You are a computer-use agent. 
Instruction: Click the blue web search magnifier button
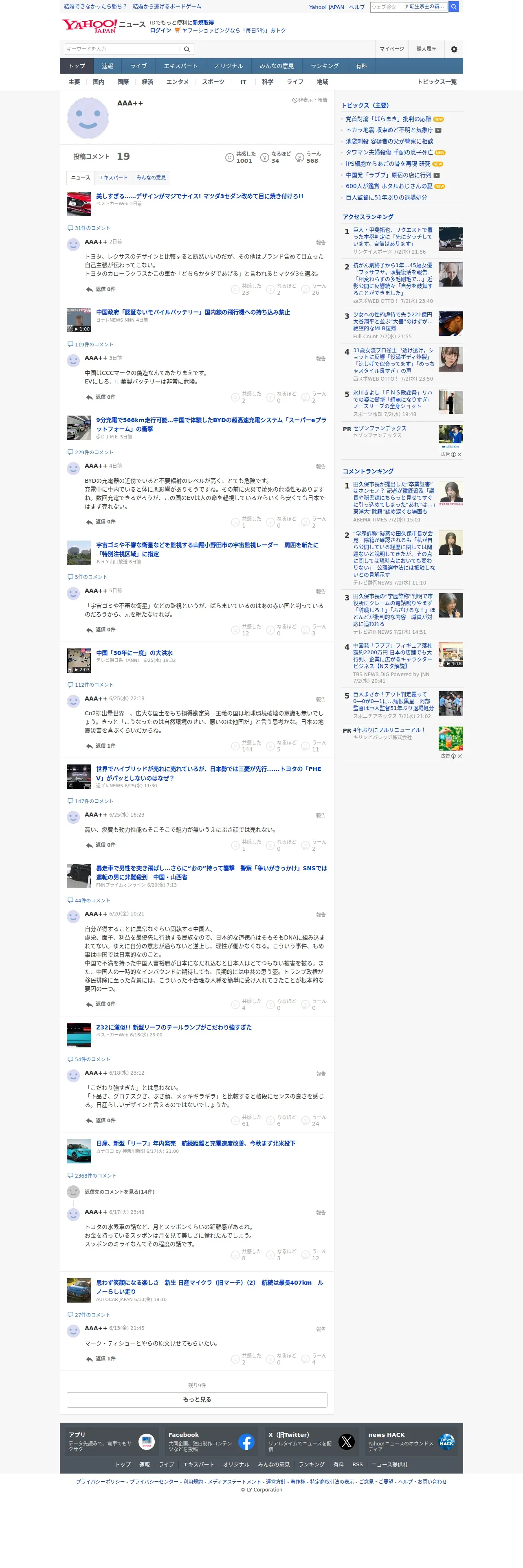[454, 7]
